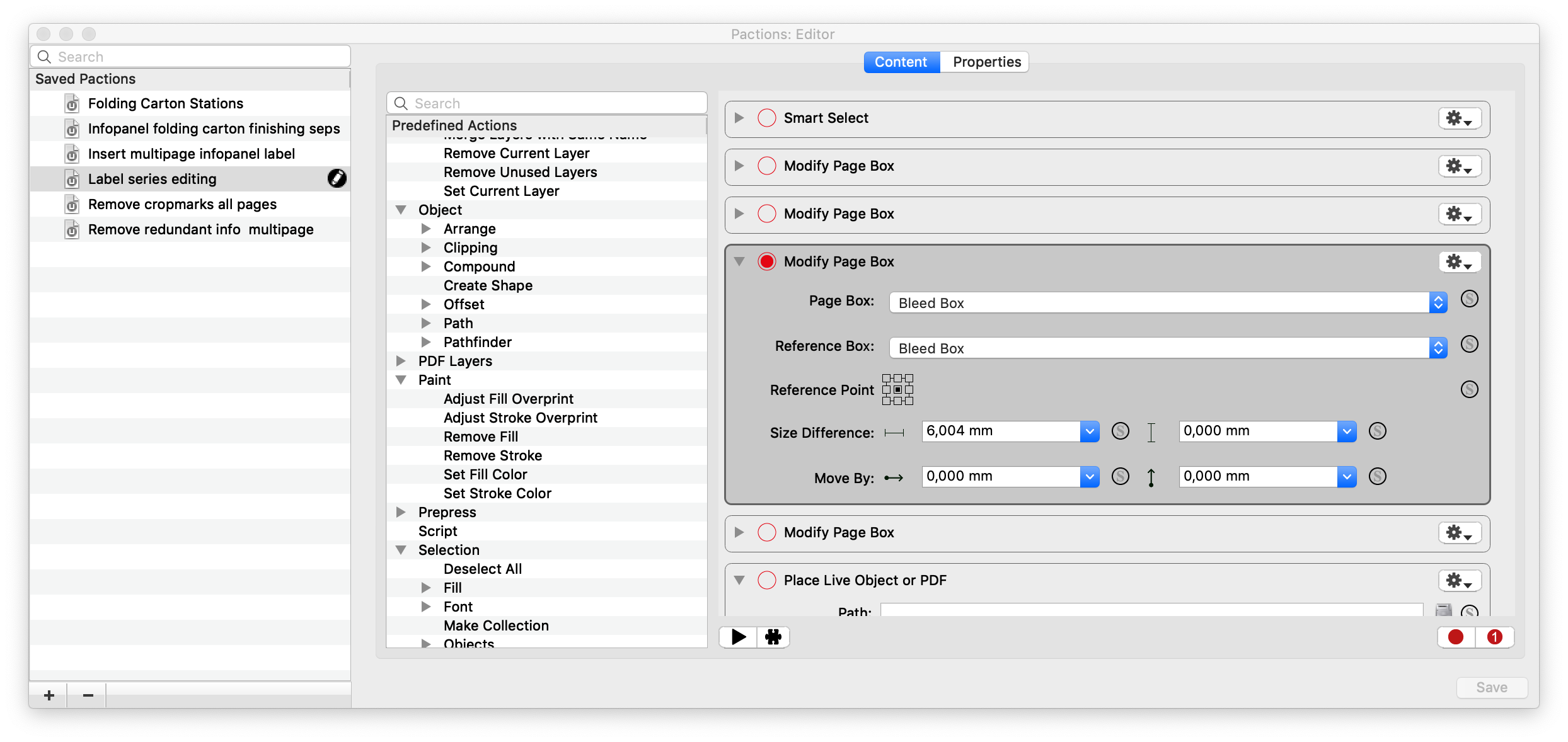The image size is (1568, 742).
Task: Collapse the Paint category
Action: 401,380
